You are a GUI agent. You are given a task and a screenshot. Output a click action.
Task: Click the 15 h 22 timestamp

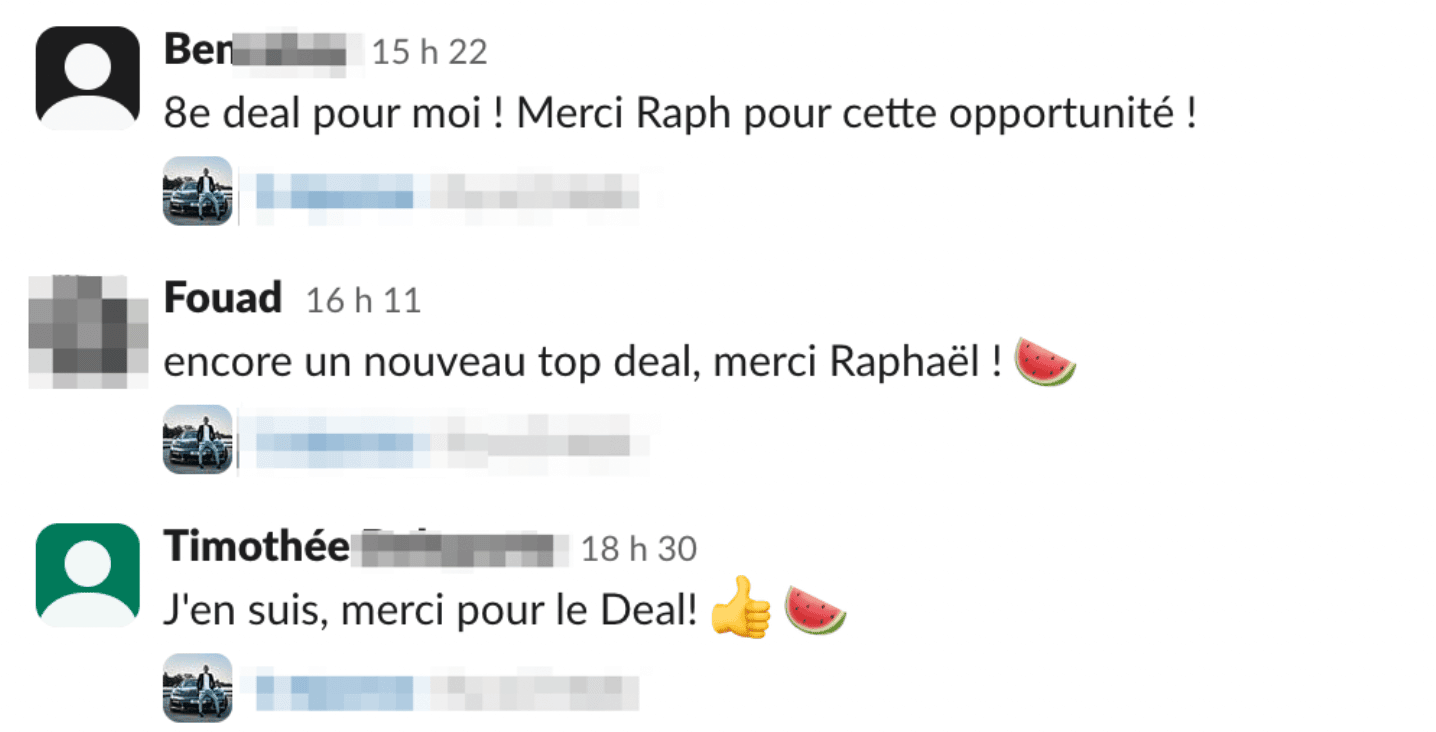pos(429,52)
